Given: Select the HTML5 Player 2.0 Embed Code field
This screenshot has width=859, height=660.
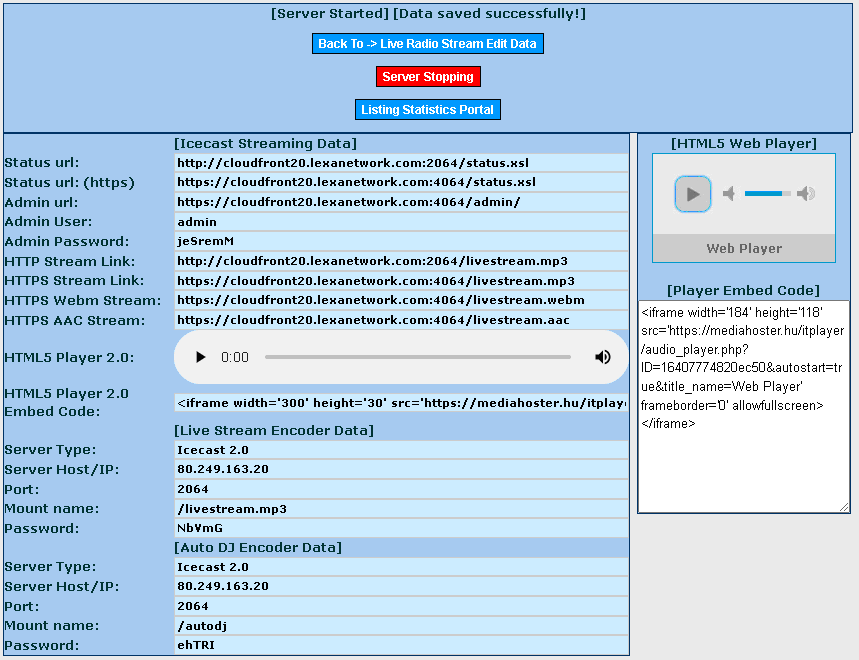Looking at the screenshot, I should 401,403.
